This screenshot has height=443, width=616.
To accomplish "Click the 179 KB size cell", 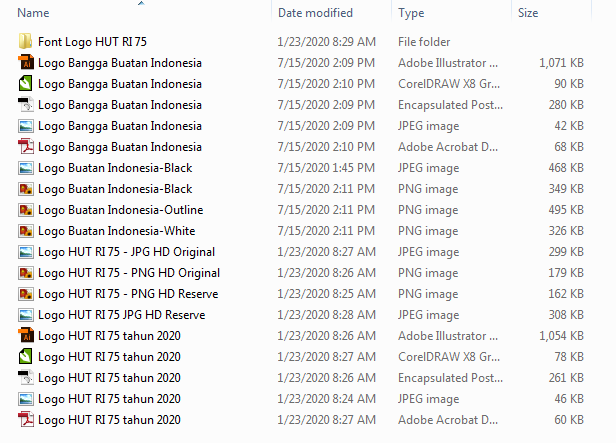I will (566, 273).
